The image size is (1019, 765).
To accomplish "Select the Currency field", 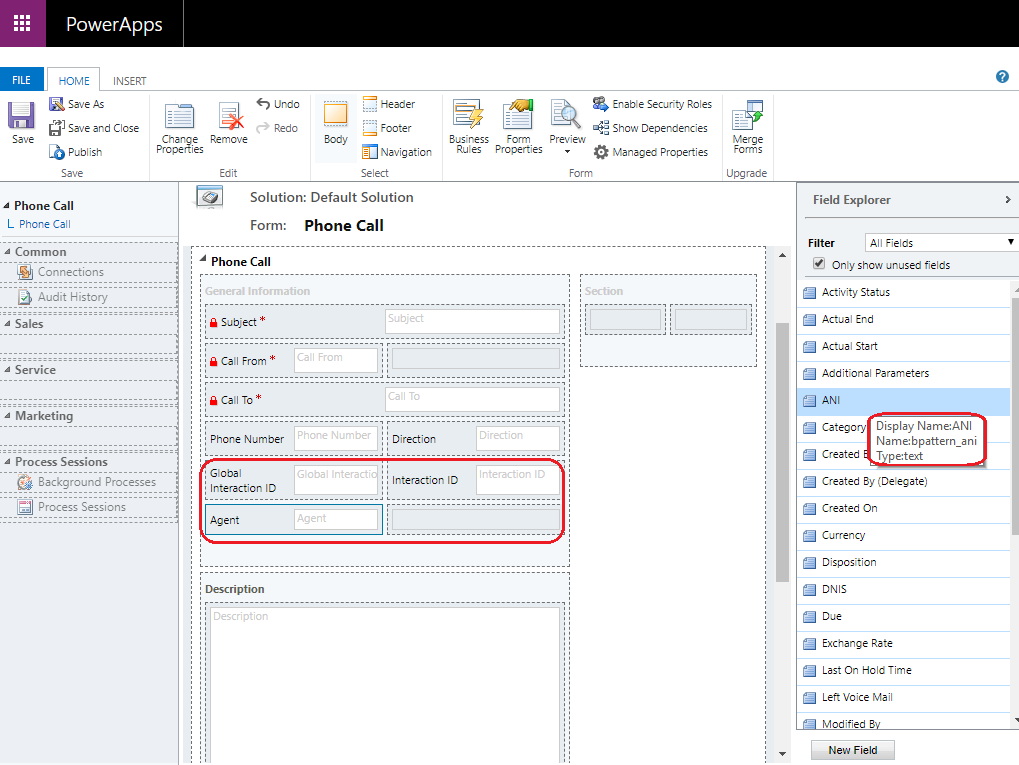I will [904, 535].
